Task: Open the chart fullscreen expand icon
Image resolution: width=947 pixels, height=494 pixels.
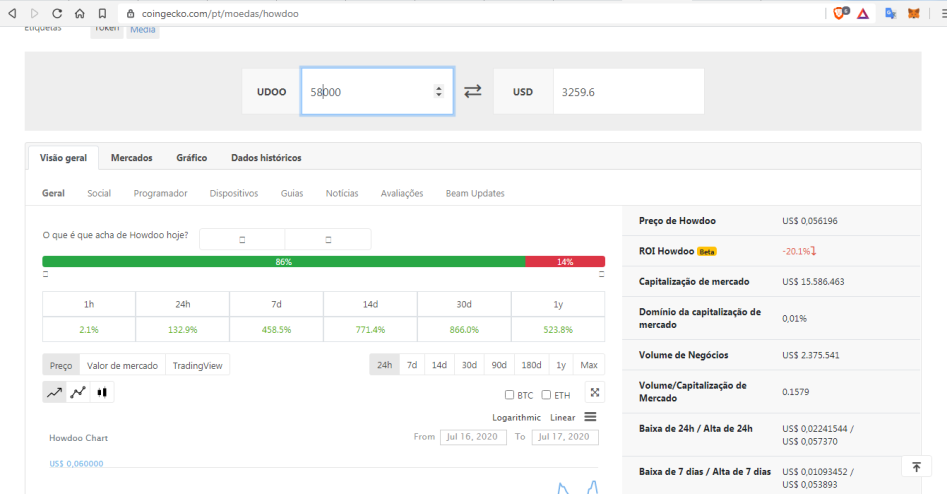Action: coord(595,393)
